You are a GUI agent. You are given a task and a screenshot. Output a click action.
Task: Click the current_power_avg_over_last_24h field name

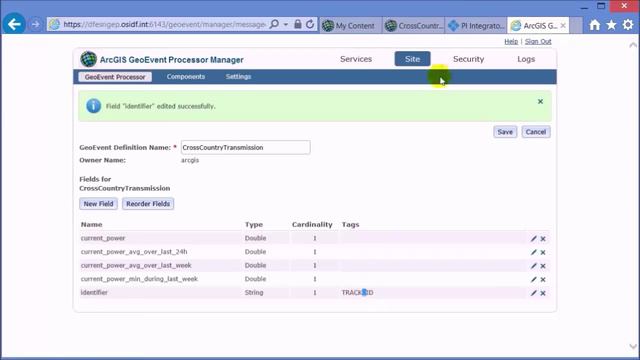(134, 251)
